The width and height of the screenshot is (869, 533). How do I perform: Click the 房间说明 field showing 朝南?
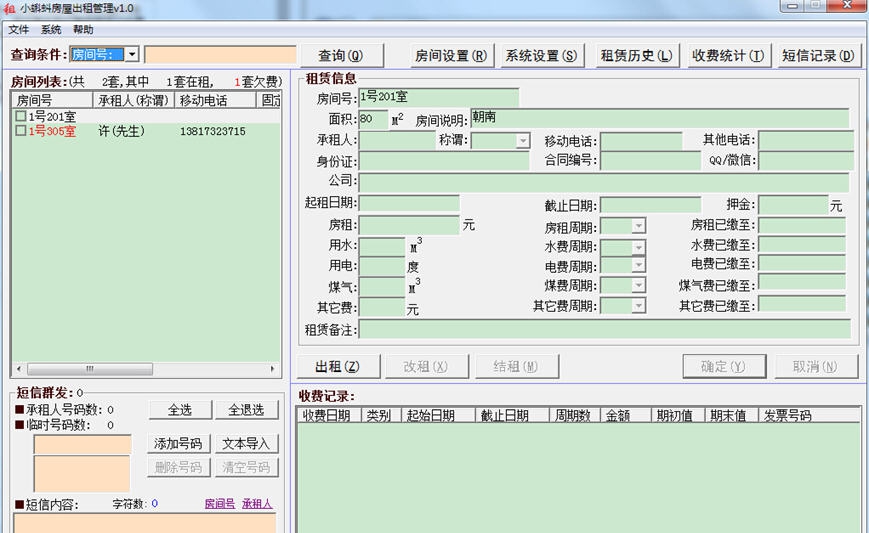(660, 117)
